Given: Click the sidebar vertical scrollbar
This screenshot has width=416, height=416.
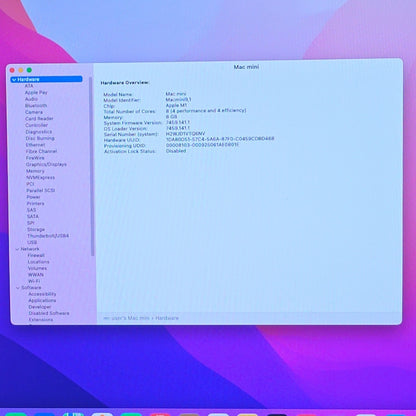Looking at the screenshot, I should click(x=92, y=167).
